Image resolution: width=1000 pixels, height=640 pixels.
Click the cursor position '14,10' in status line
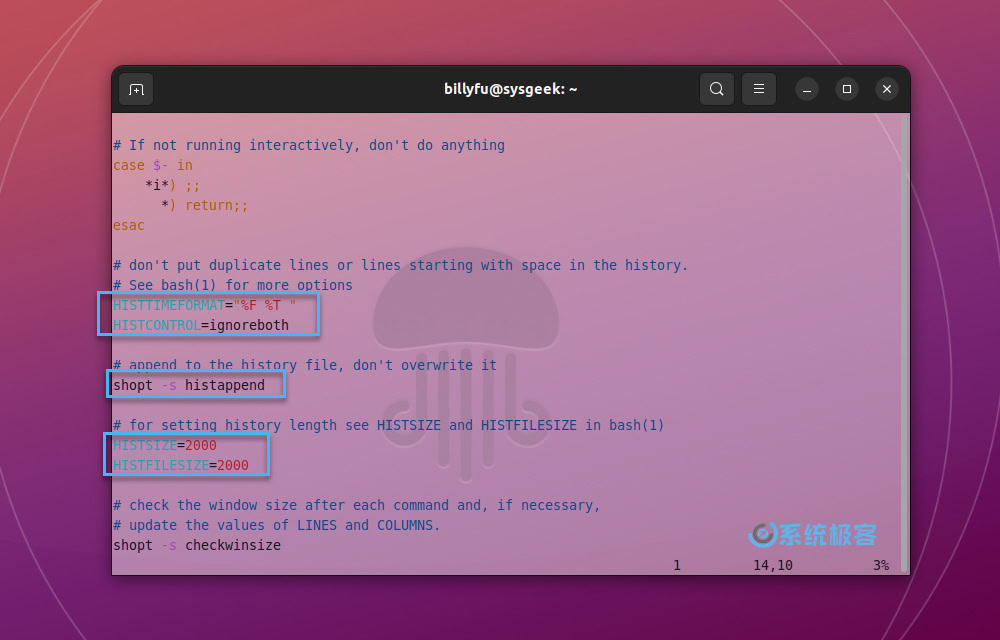click(x=773, y=565)
